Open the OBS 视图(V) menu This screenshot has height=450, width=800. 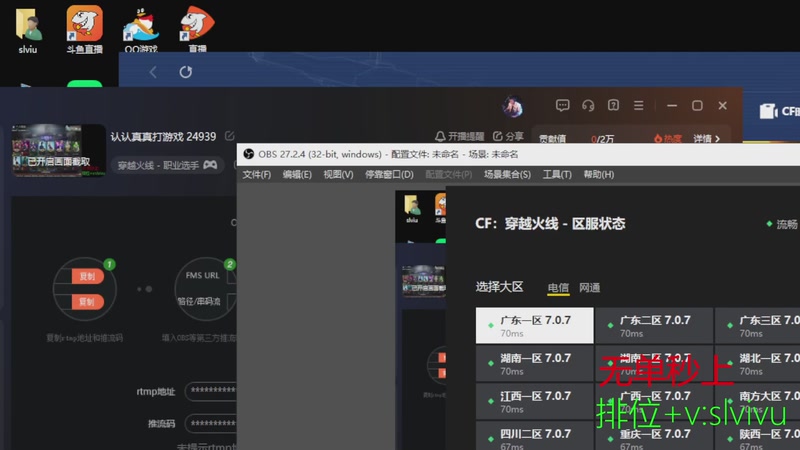(x=338, y=174)
